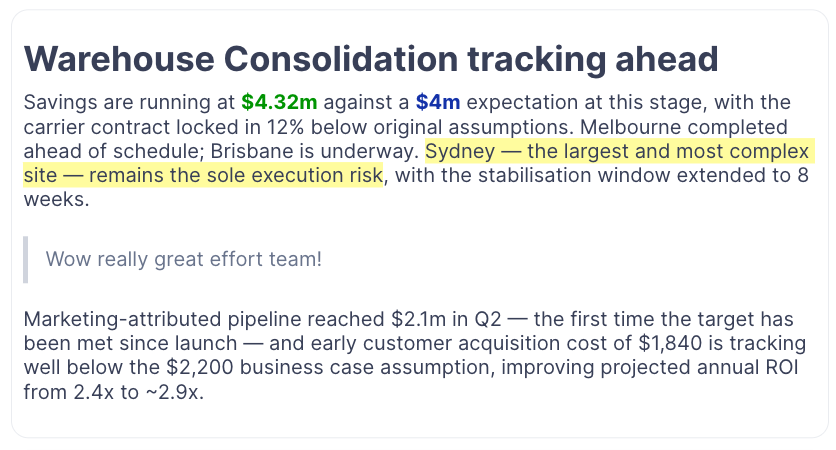Click the gray blockquote bar beside the quote
Viewport: 836px width, 450px height.
coord(26,259)
